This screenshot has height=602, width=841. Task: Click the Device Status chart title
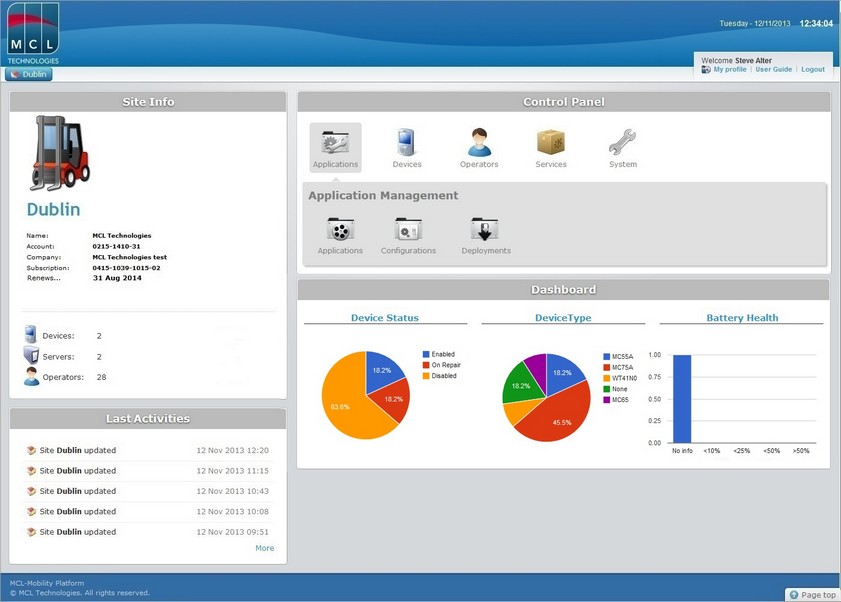(385, 318)
